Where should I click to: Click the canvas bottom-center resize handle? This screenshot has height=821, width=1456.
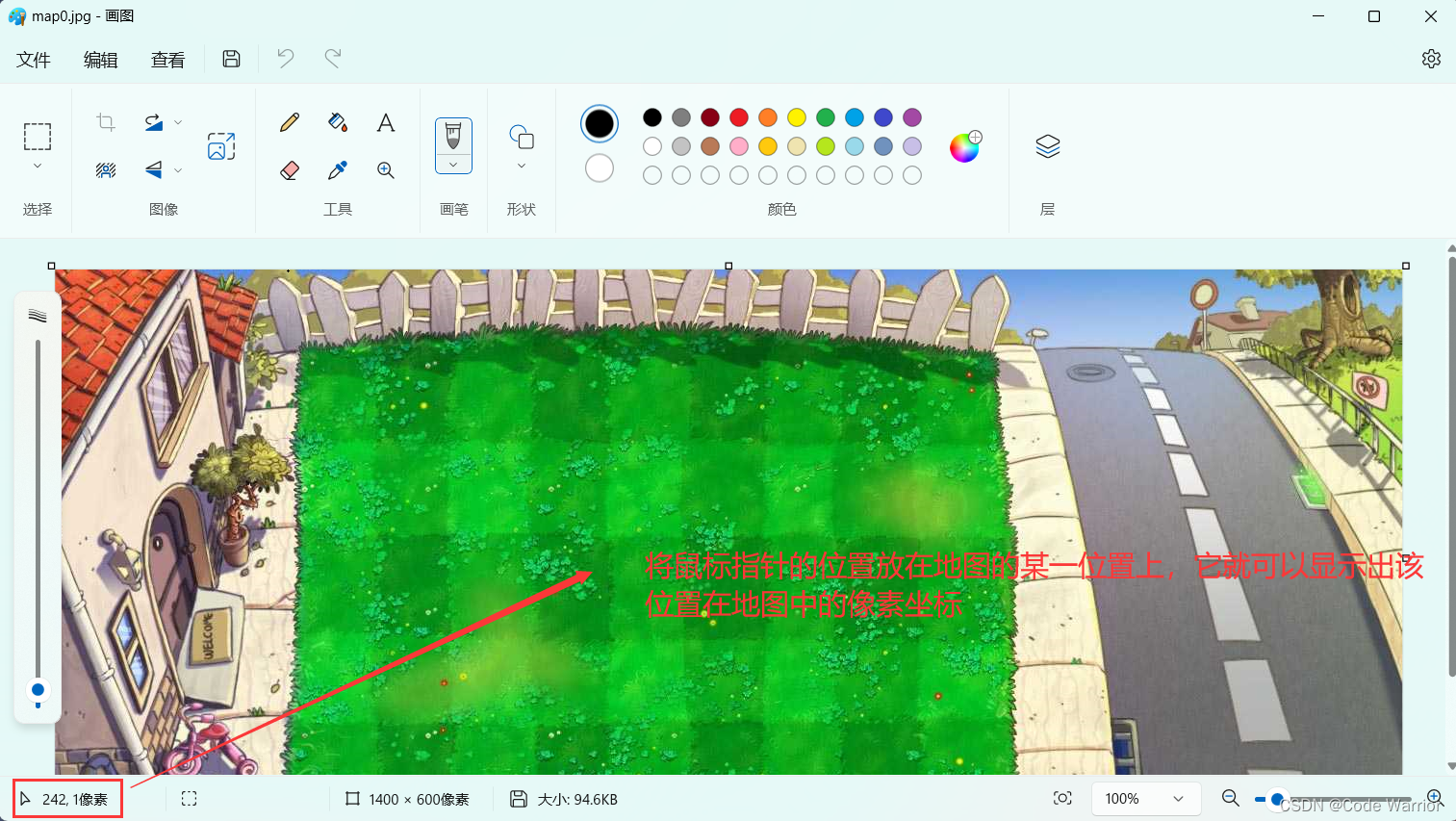(728, 266)
